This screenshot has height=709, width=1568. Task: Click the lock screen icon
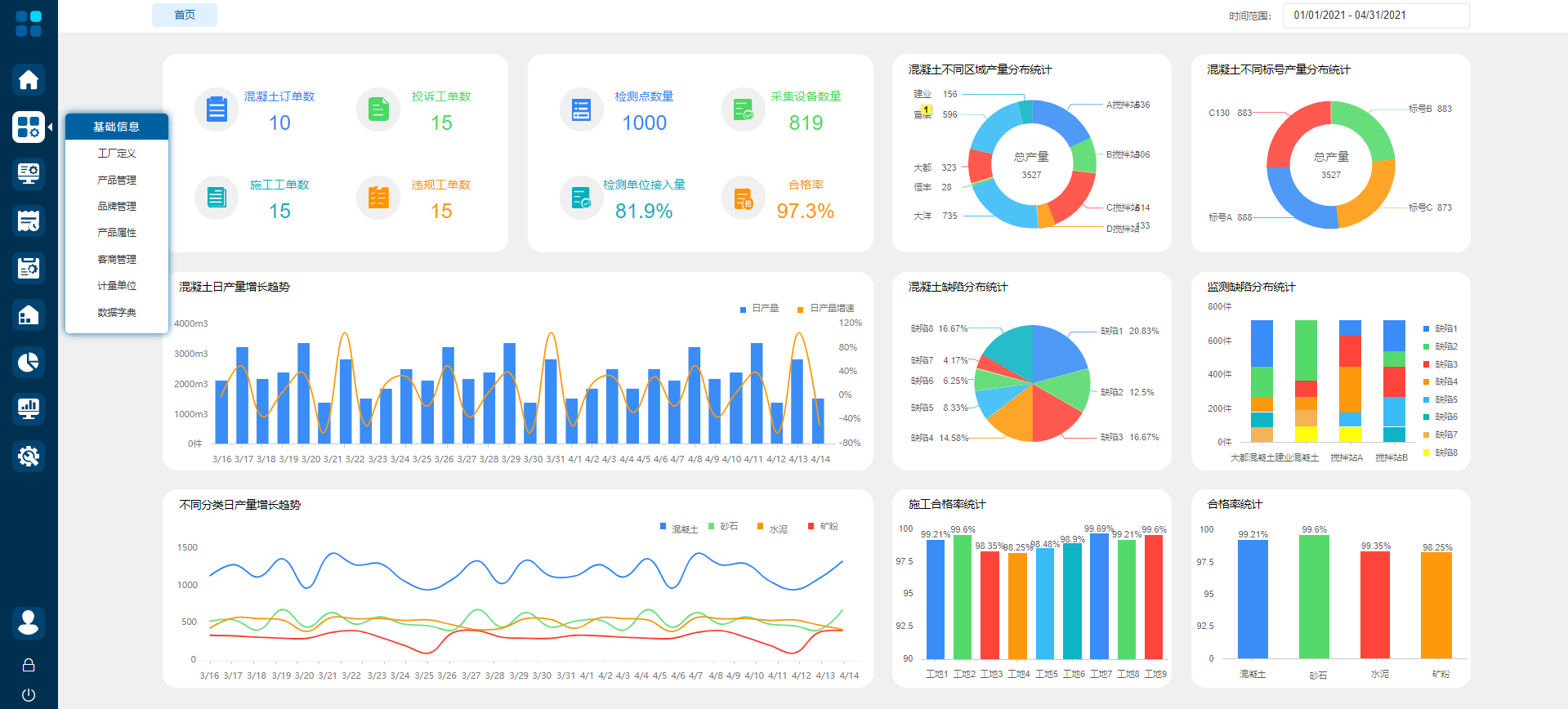click(29, 665)
